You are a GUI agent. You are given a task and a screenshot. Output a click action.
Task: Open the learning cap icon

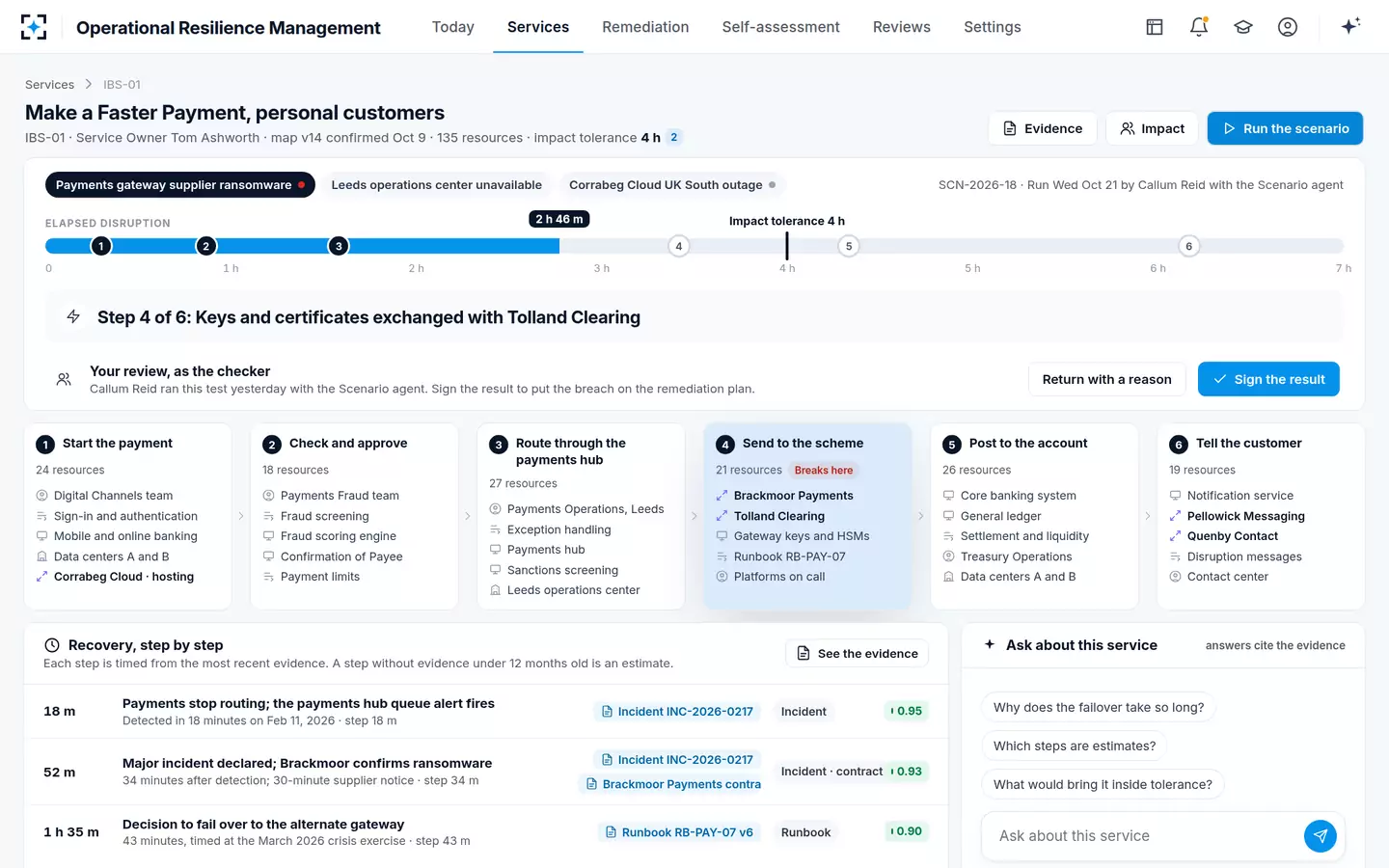click(1243, 27)
